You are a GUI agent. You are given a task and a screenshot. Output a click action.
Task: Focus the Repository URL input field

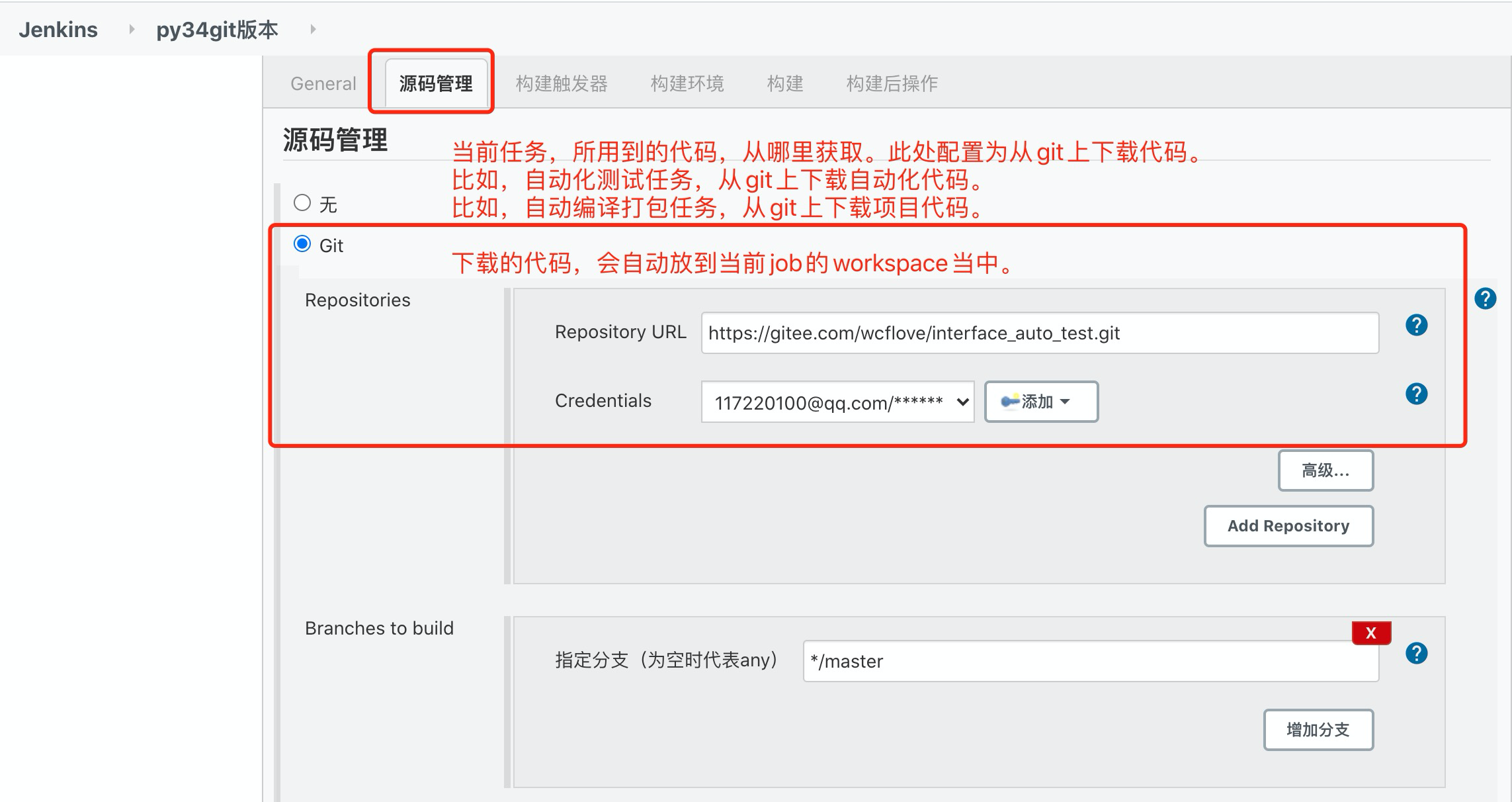(x=1038, y=333)
